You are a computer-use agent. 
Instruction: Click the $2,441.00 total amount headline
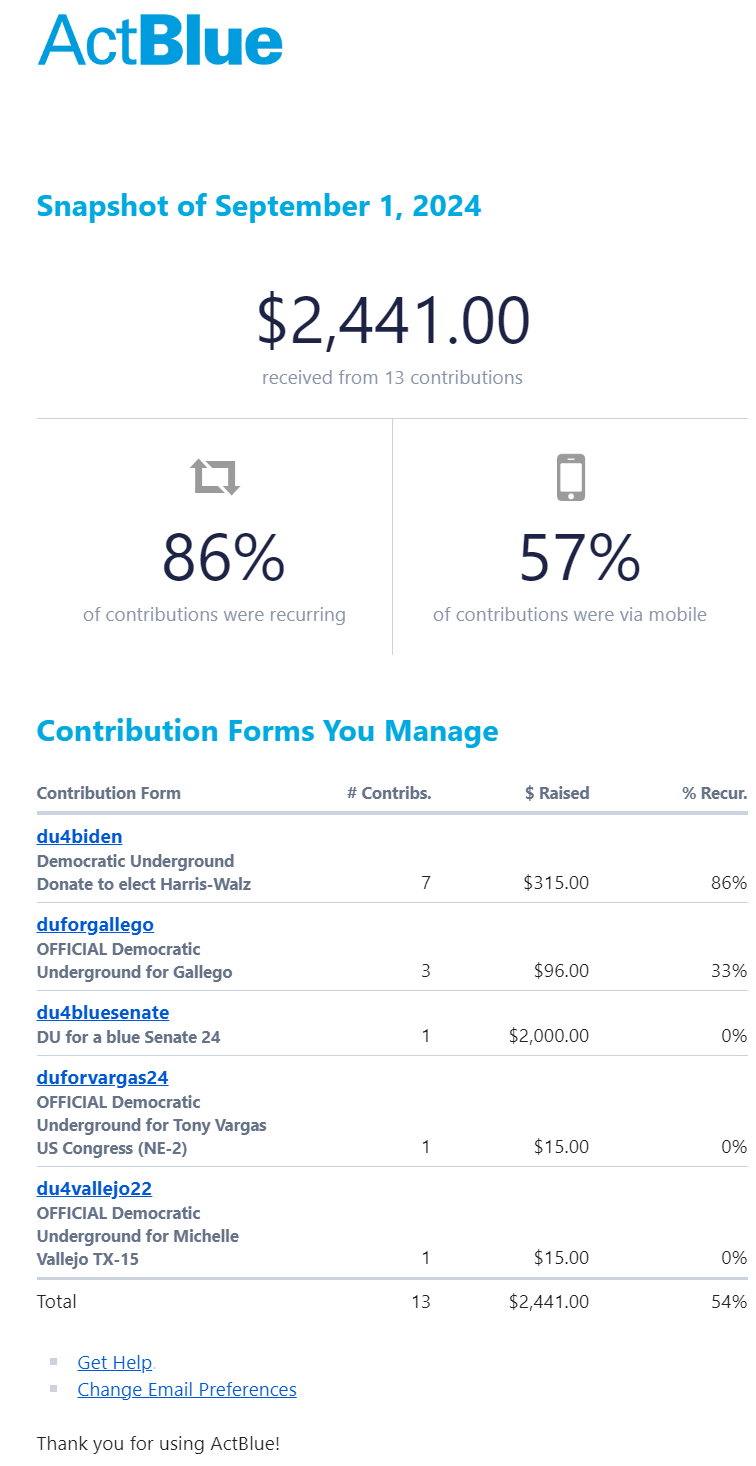click(x=393, y=321)
